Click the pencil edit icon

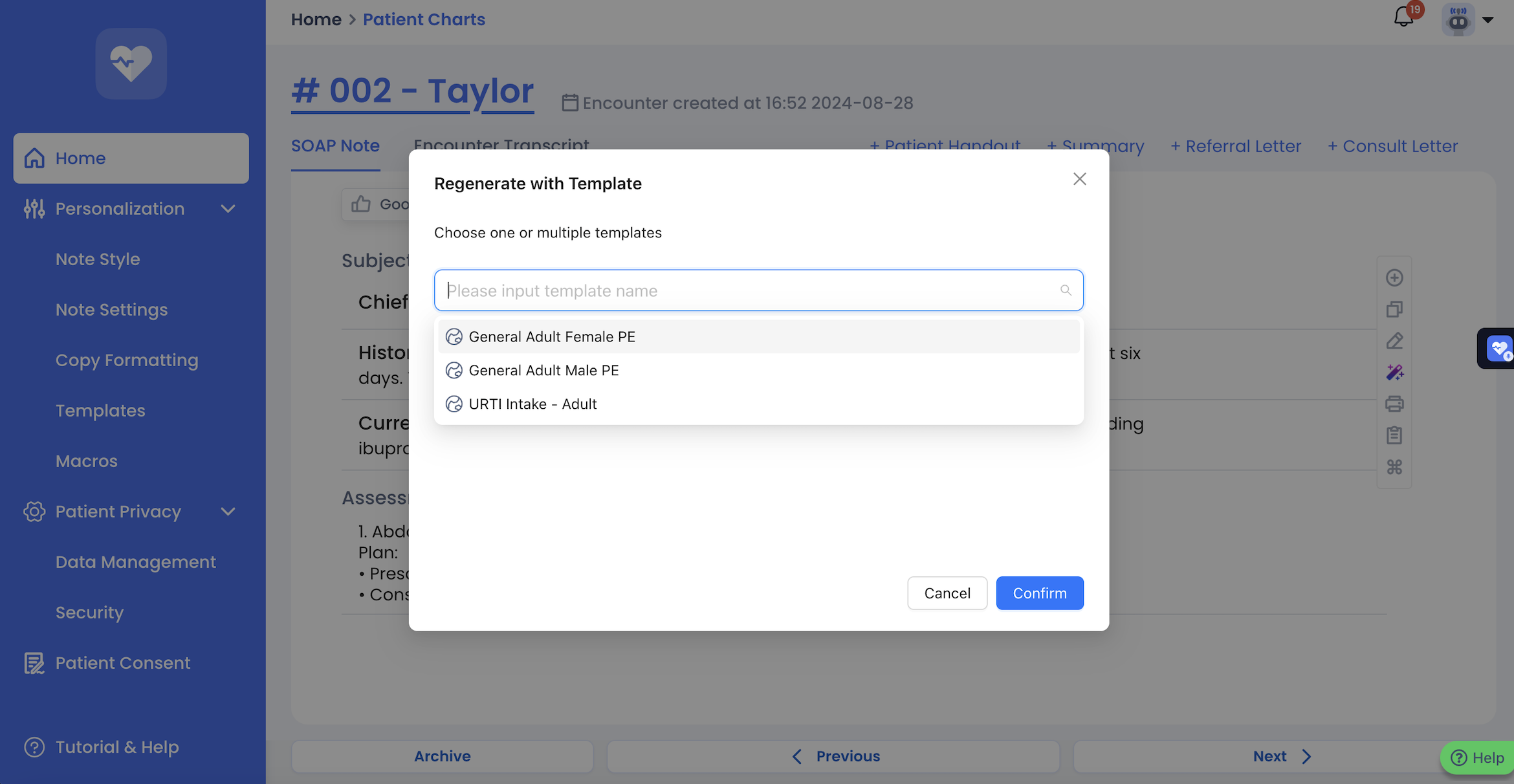pyautogui.click(x=1394, y=341)
